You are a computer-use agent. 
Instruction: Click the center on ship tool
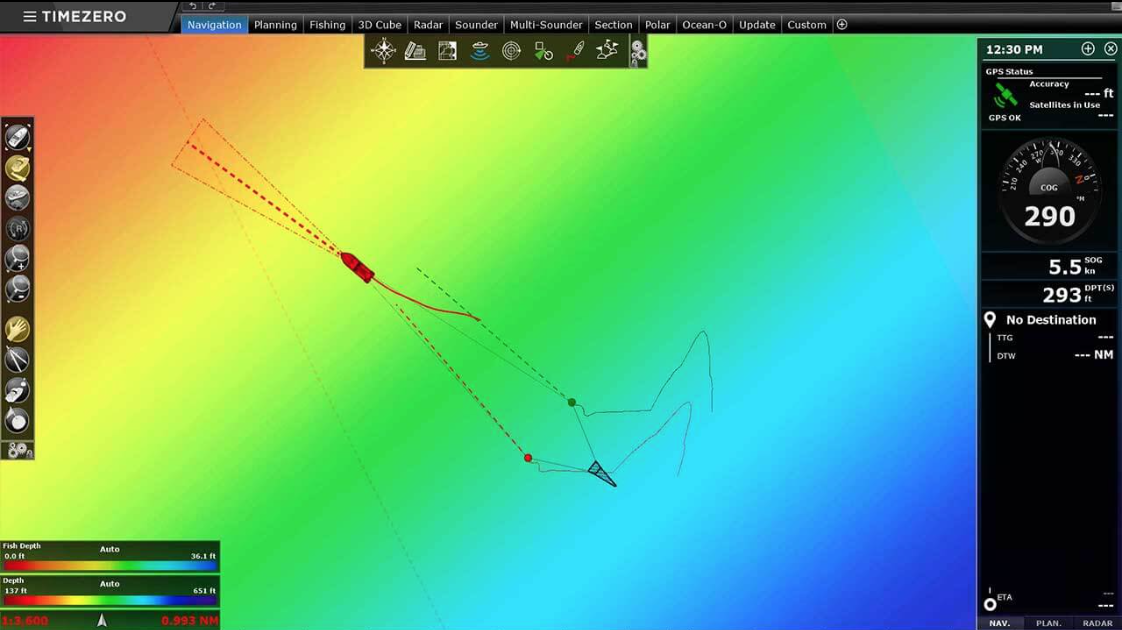click(17, 137)
